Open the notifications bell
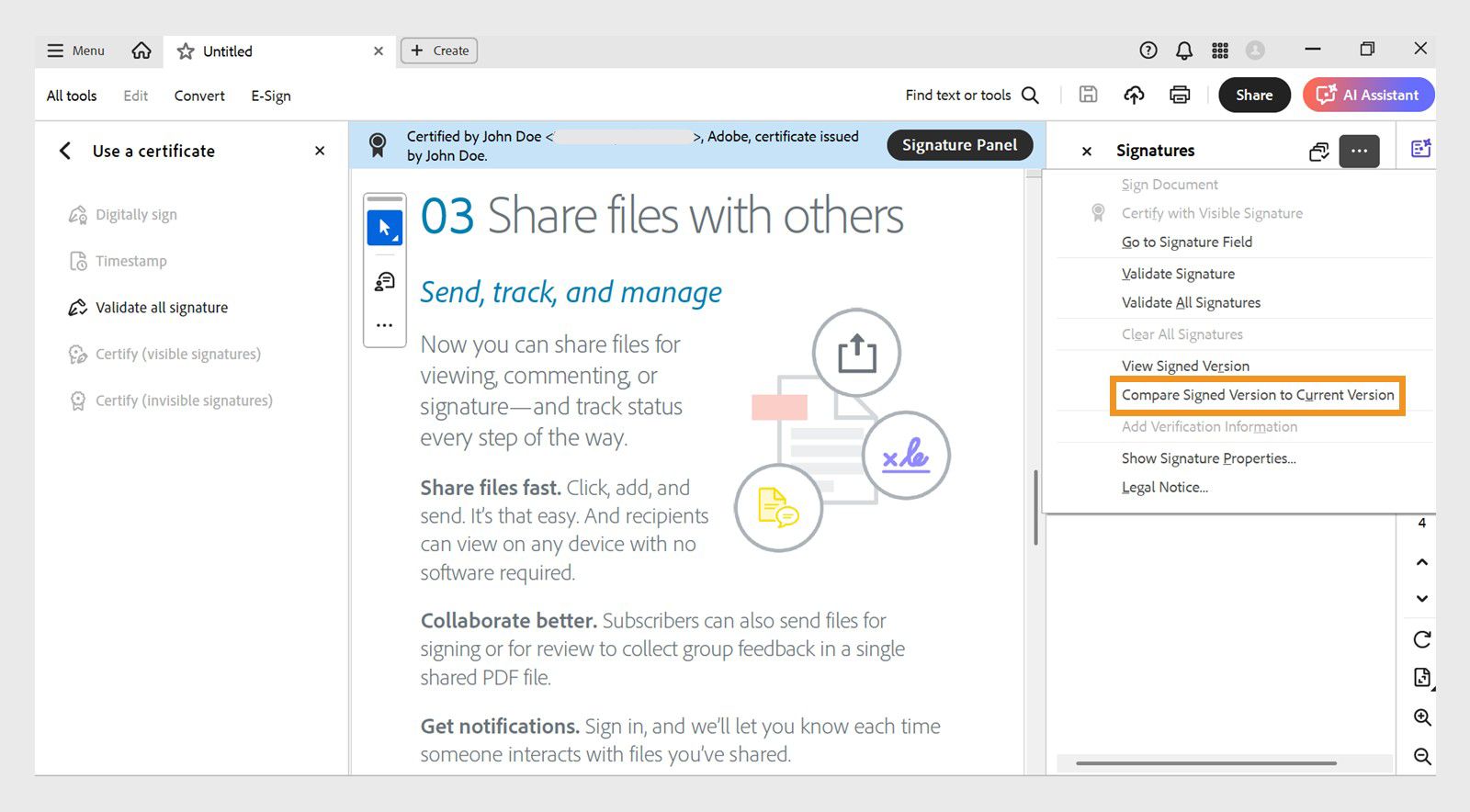Image resolution: width=1470 pixels, height=812 pixels. [1184, 51]
